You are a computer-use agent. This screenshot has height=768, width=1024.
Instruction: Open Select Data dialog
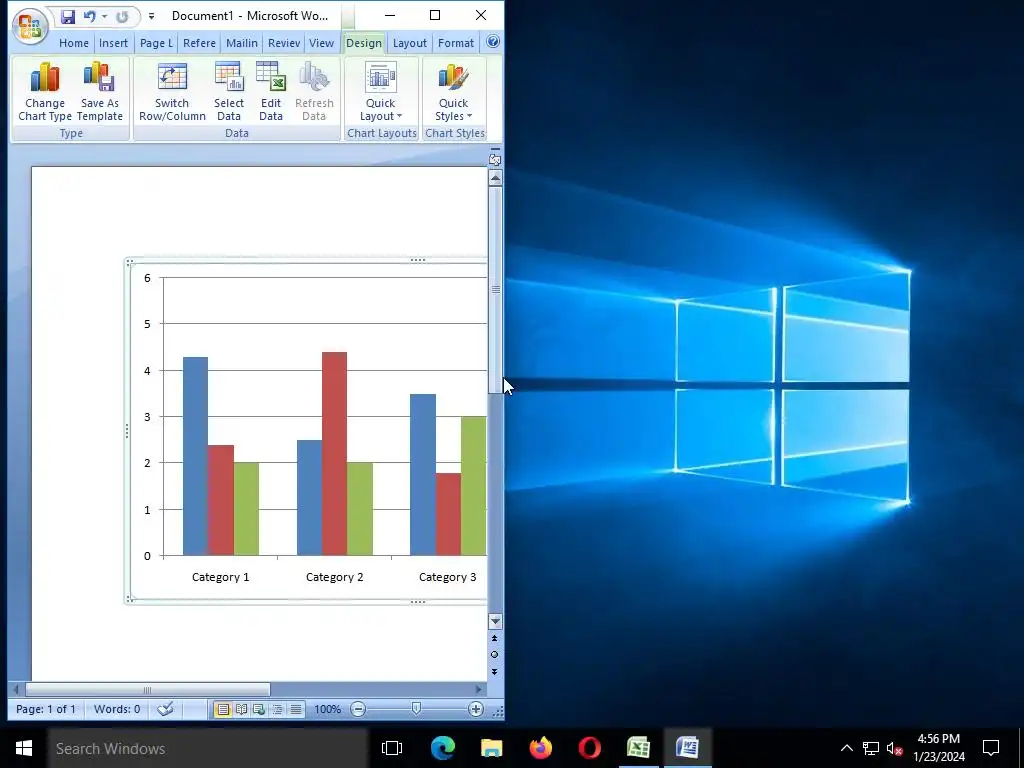click(x=229, y=91)
